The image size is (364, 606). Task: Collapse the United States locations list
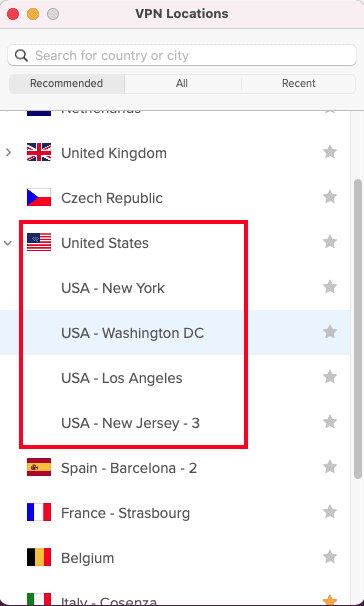click(8, 243)
